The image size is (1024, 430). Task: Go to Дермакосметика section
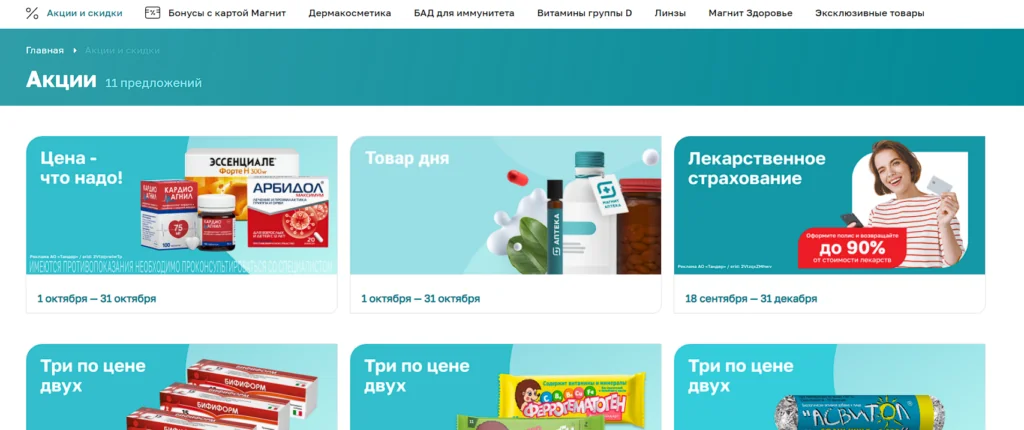point(350,13)
